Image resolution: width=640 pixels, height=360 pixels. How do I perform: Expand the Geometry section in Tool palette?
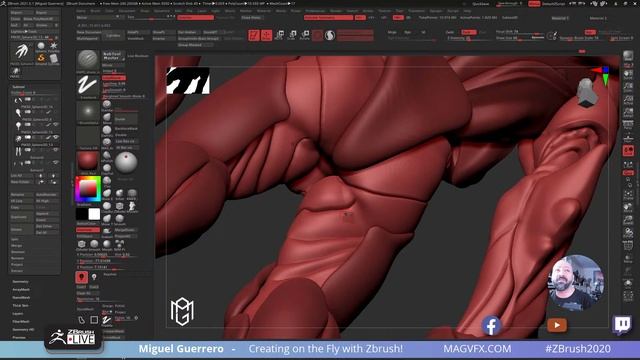(20, 282)
